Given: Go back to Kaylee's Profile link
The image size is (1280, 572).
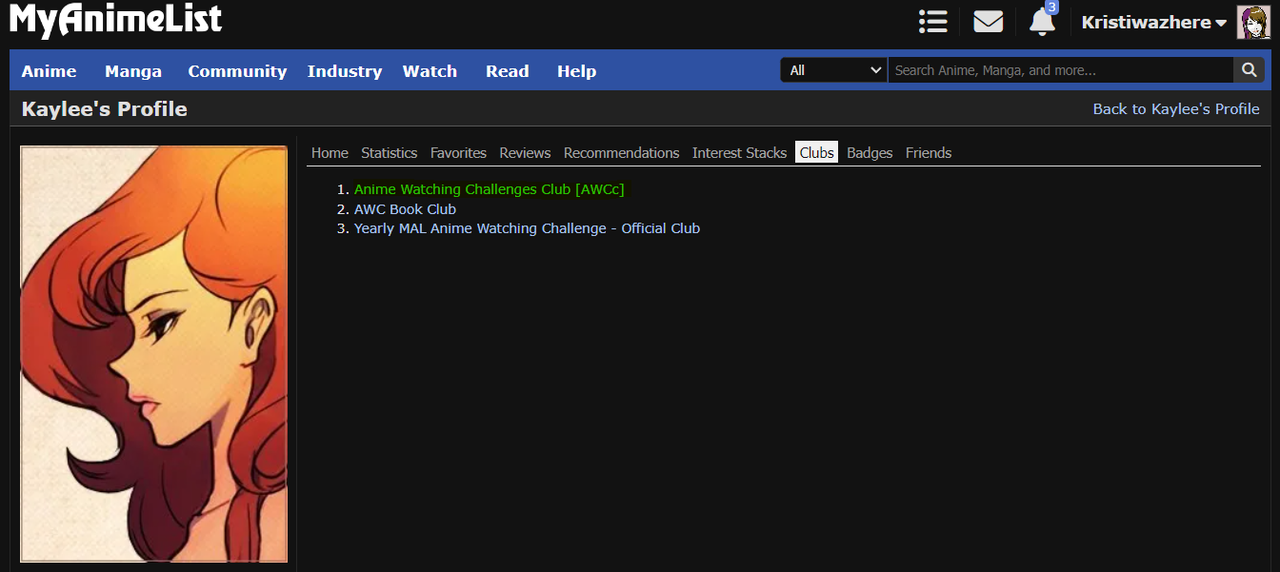Looking at the screenshot, I should 1176,109.
